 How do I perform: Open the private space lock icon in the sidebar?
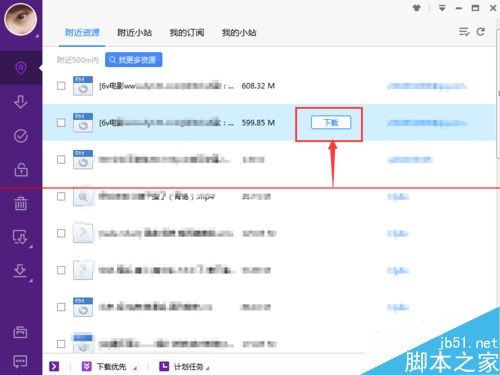pos(21,170)
